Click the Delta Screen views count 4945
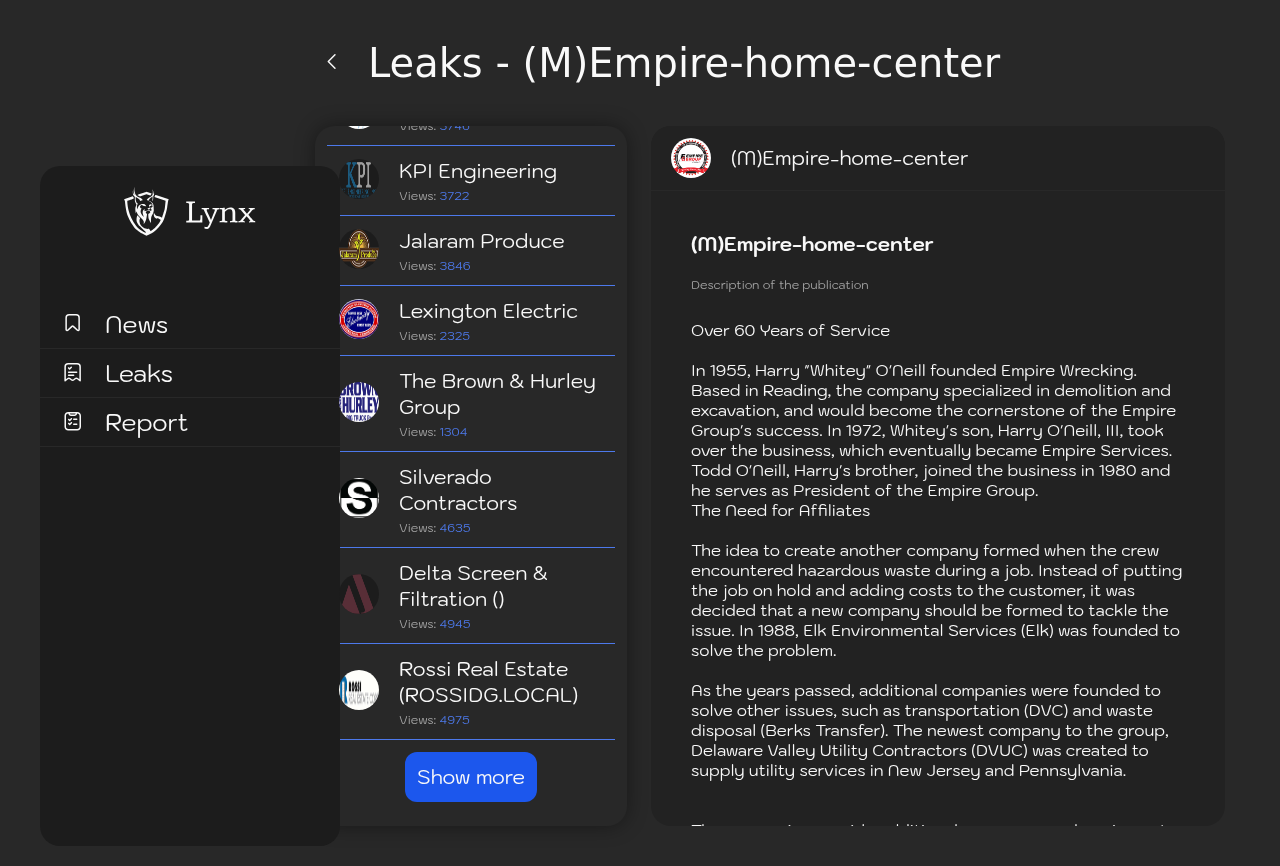Image resolution: width=1280 pixels, height=866 pixels. [455, 624]
